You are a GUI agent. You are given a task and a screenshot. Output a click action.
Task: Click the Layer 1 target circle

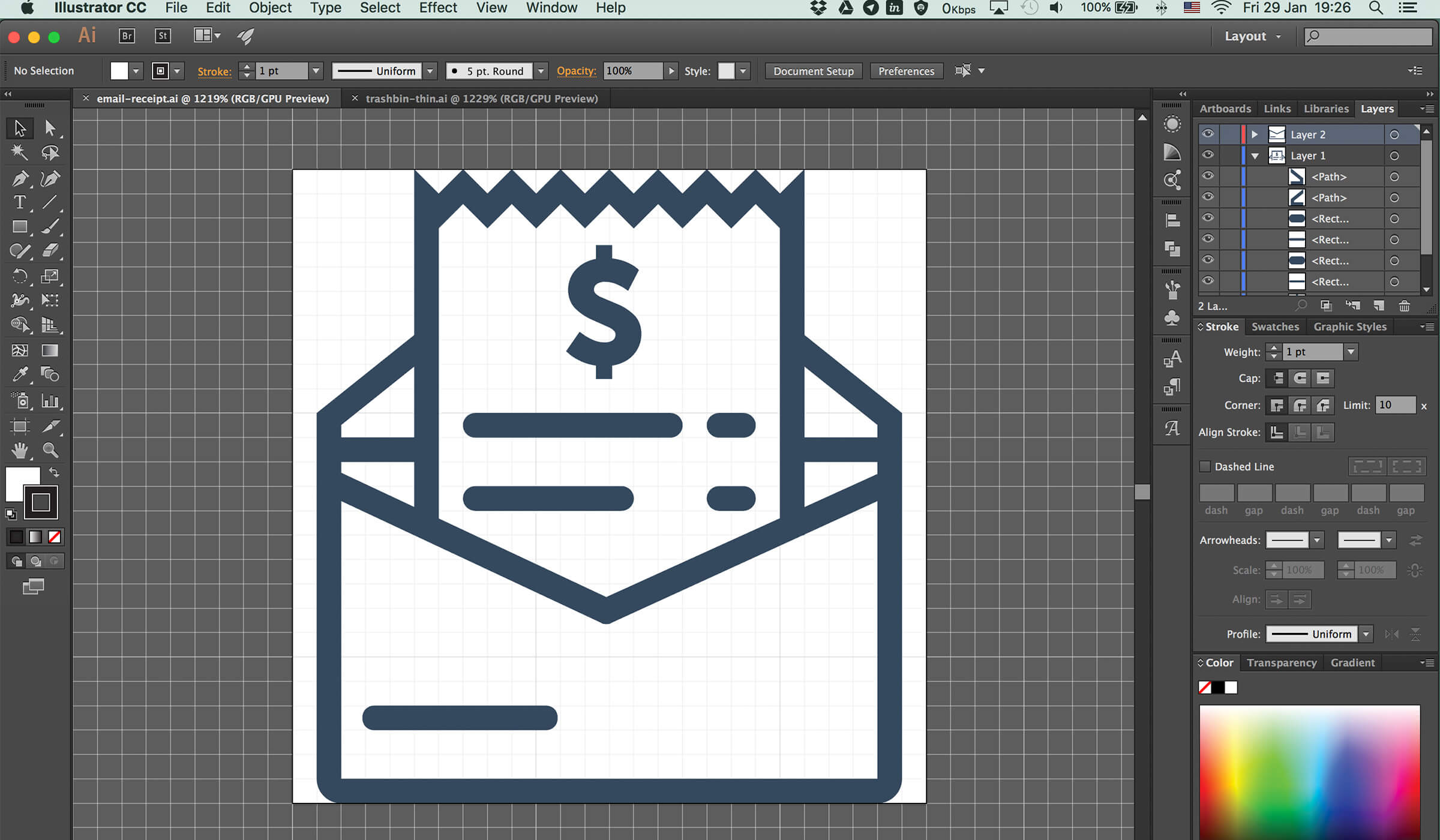1394,156
